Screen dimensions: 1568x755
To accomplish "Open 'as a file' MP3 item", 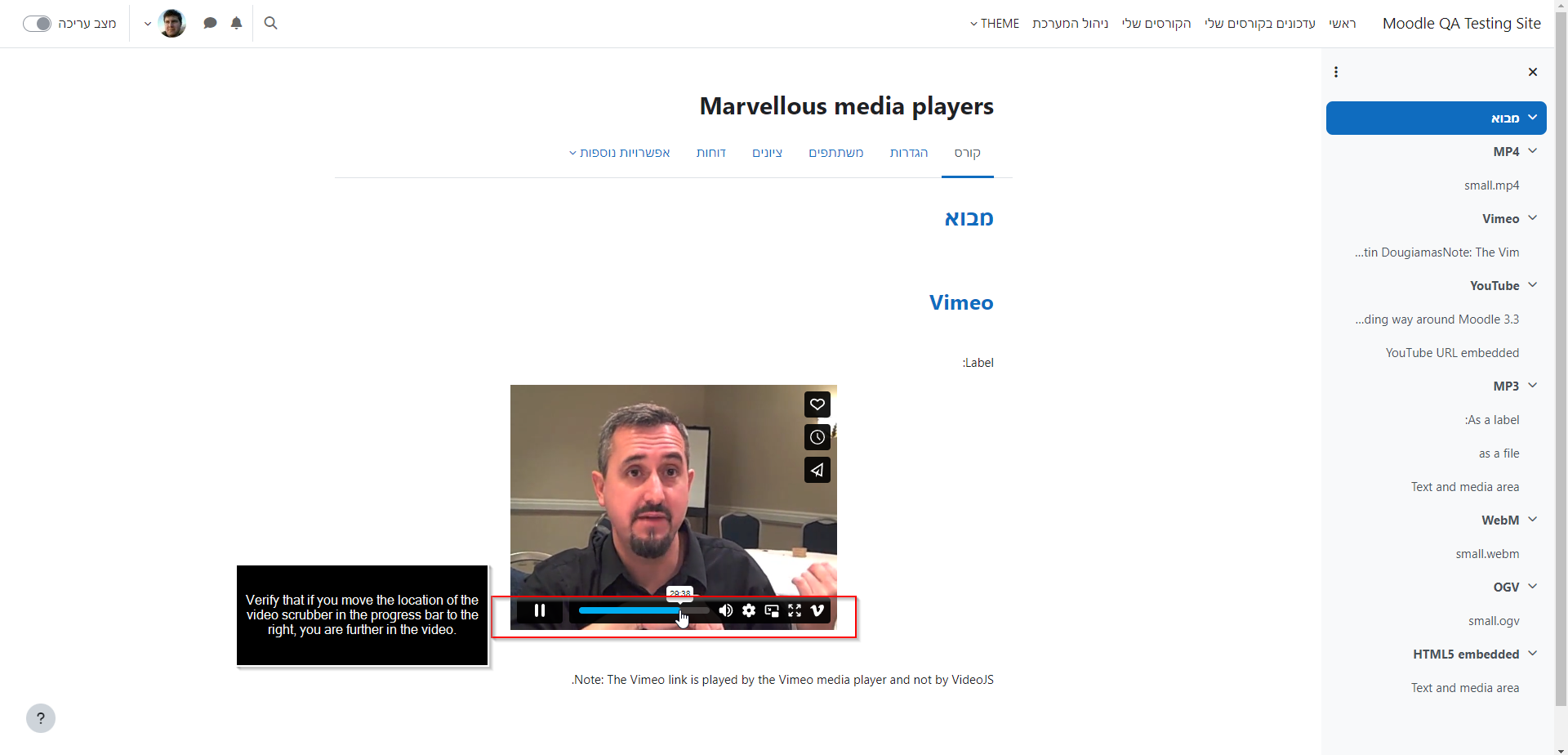I will (x=1499, y=453).
